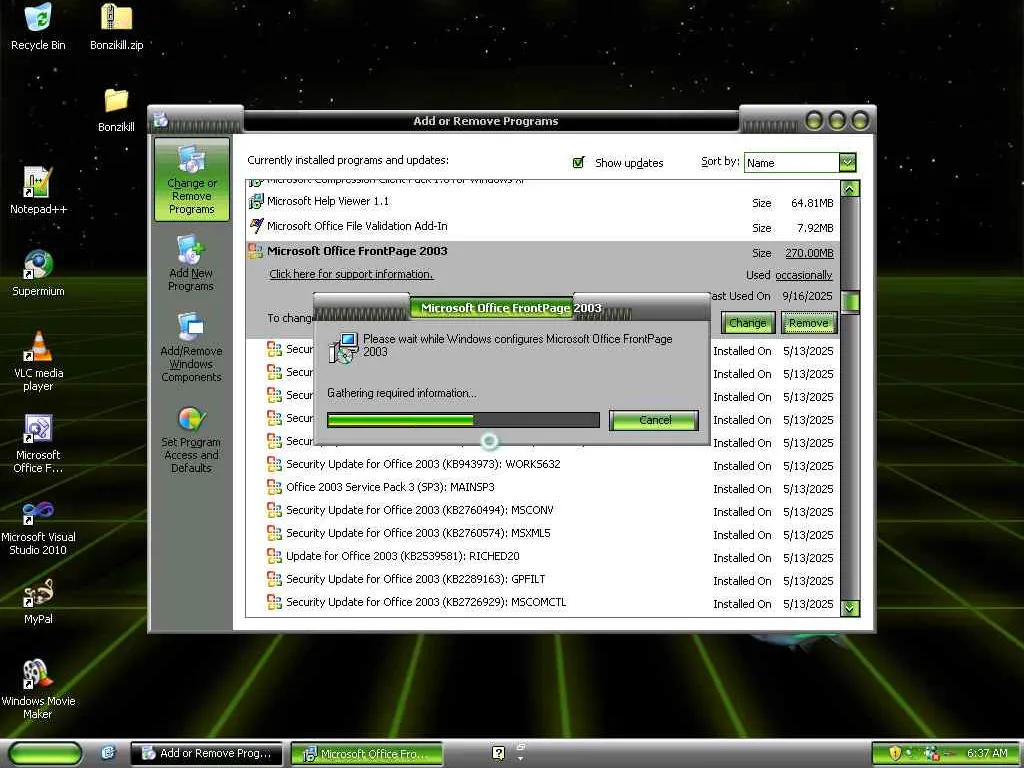This screenshot has height=768, width=1024.
Task: Open the Recycle Bin desktop icon
Action: (38, 26)
